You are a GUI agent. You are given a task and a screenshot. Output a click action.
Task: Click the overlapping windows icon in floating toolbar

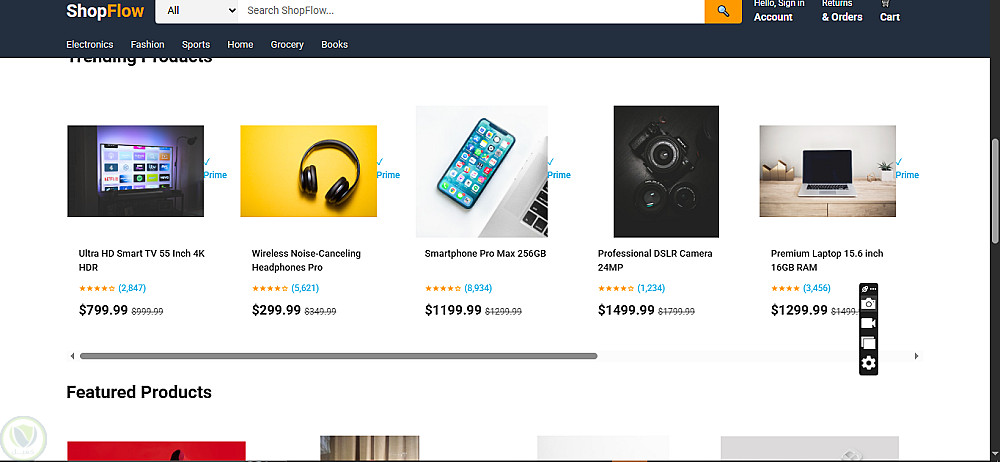click(868, 343)
